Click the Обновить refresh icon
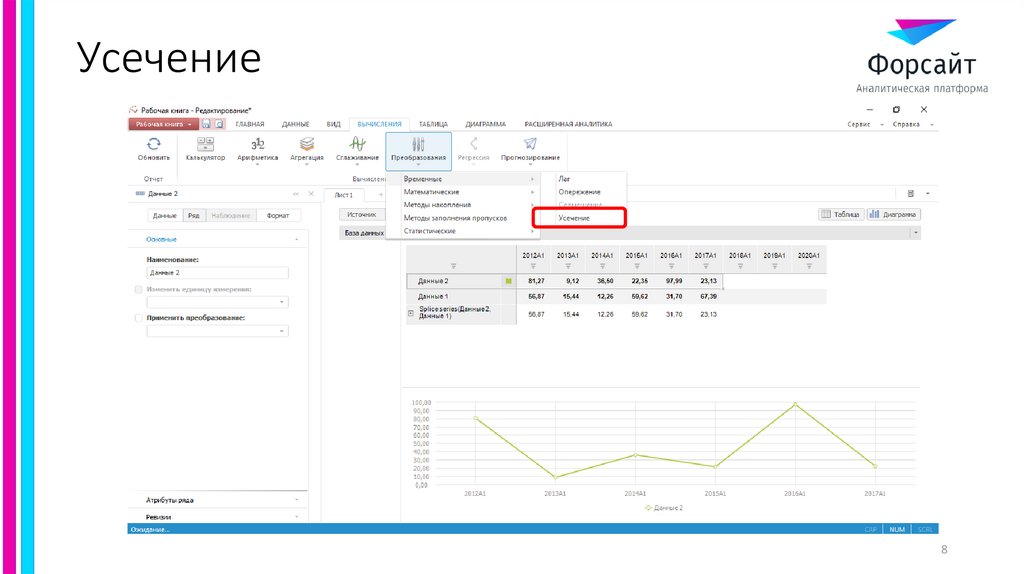Viewport: 1024px width, 574px height. coord(153,145)
